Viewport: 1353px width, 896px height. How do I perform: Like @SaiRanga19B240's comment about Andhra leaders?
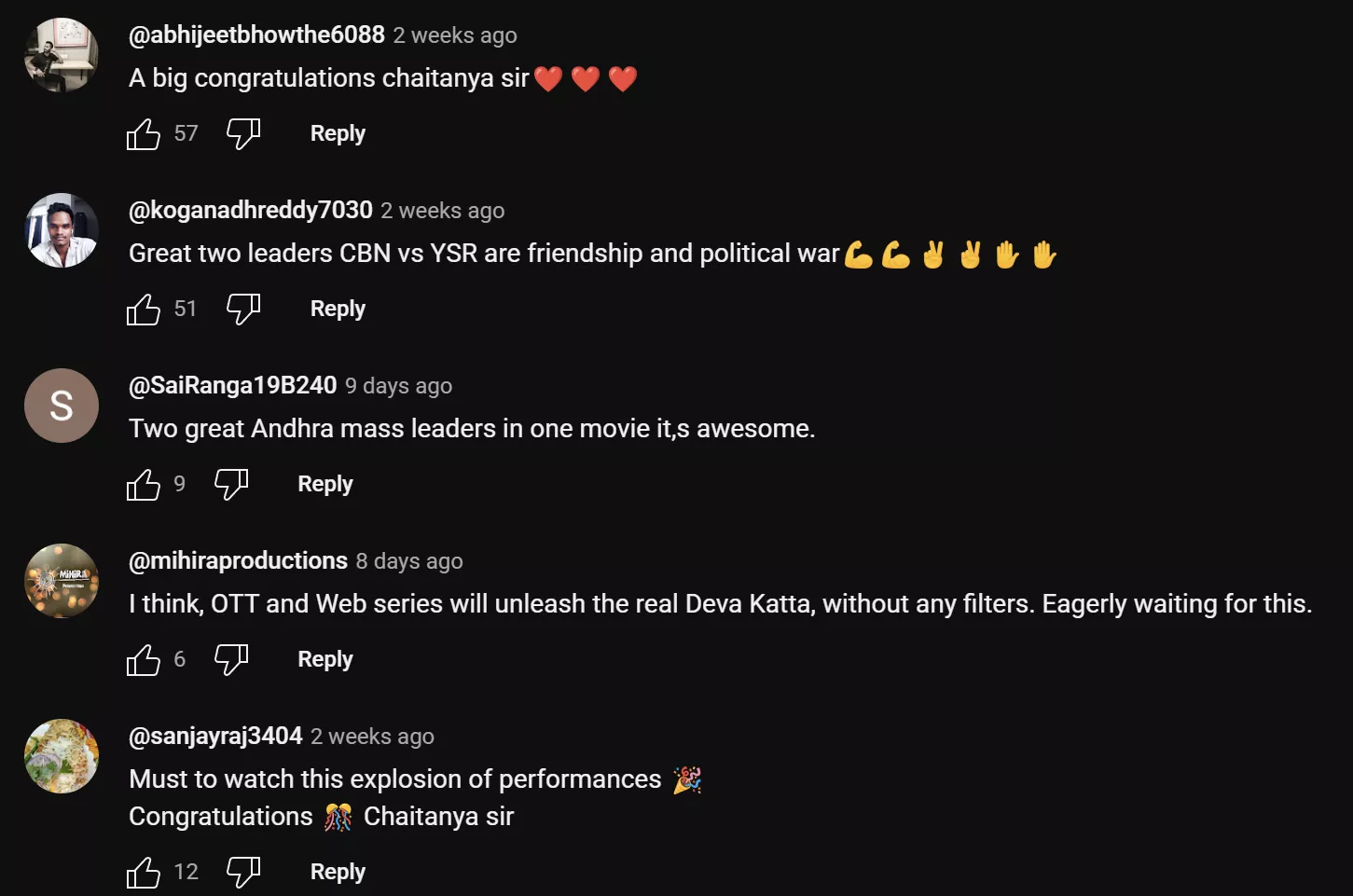click(x=143, y=484)
